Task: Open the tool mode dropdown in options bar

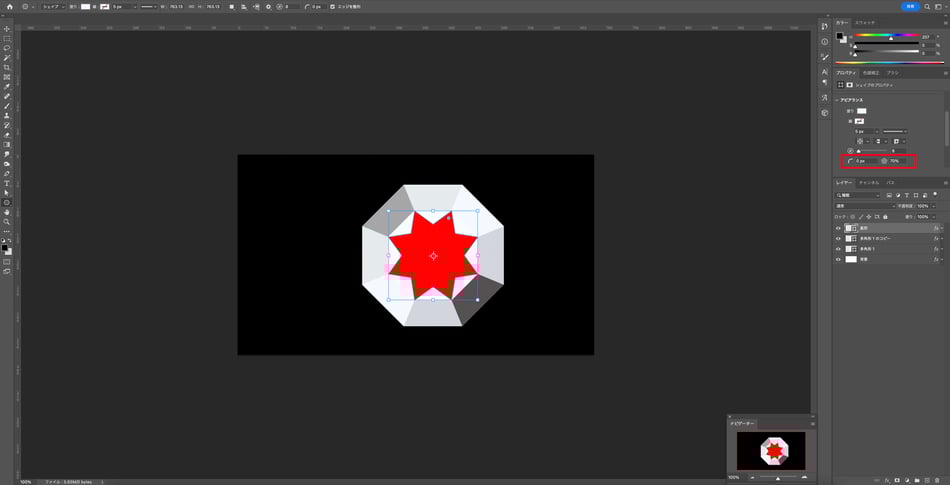Action: 53,7
